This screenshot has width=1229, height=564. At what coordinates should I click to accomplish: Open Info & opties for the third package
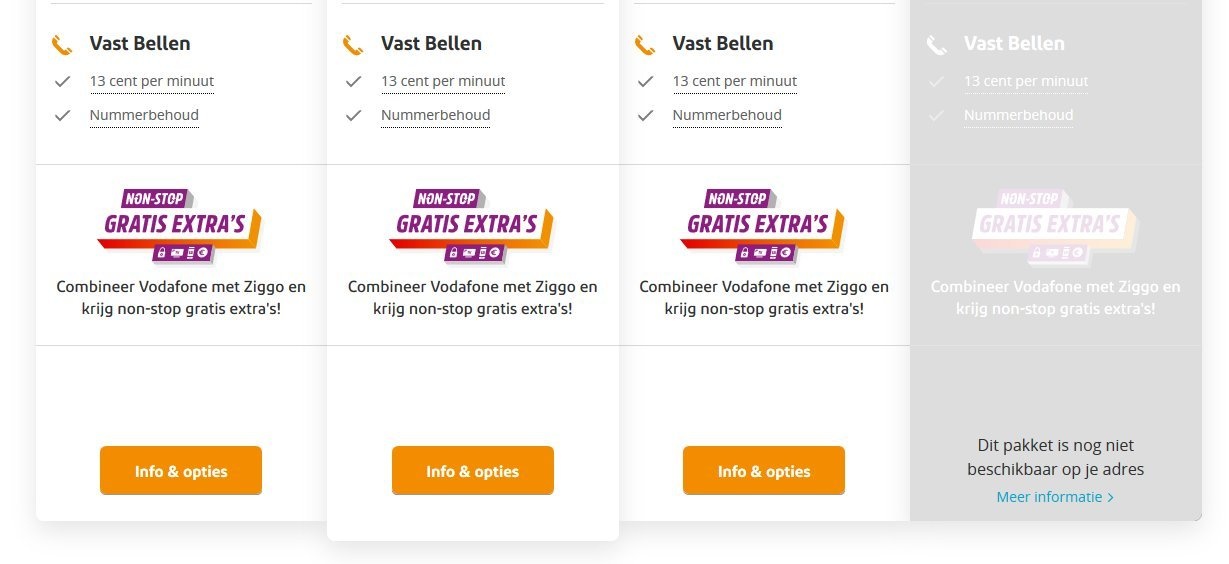click(764, 471)
